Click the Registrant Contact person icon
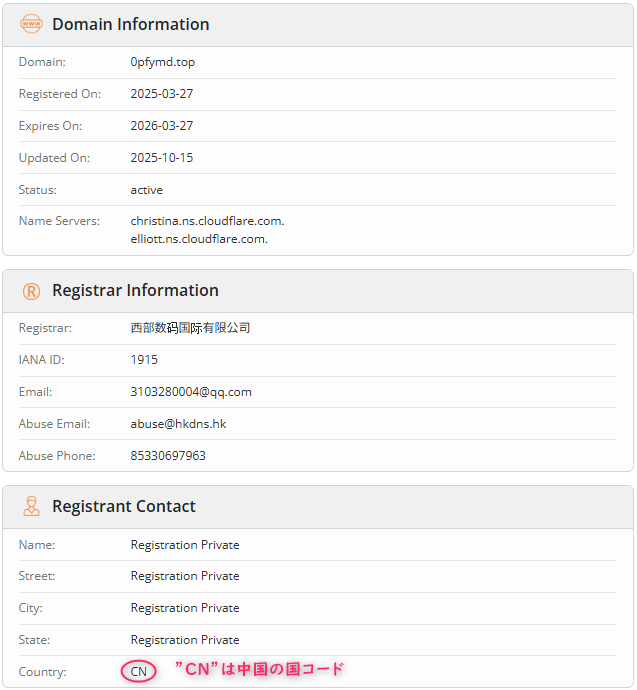 [32, 507]
